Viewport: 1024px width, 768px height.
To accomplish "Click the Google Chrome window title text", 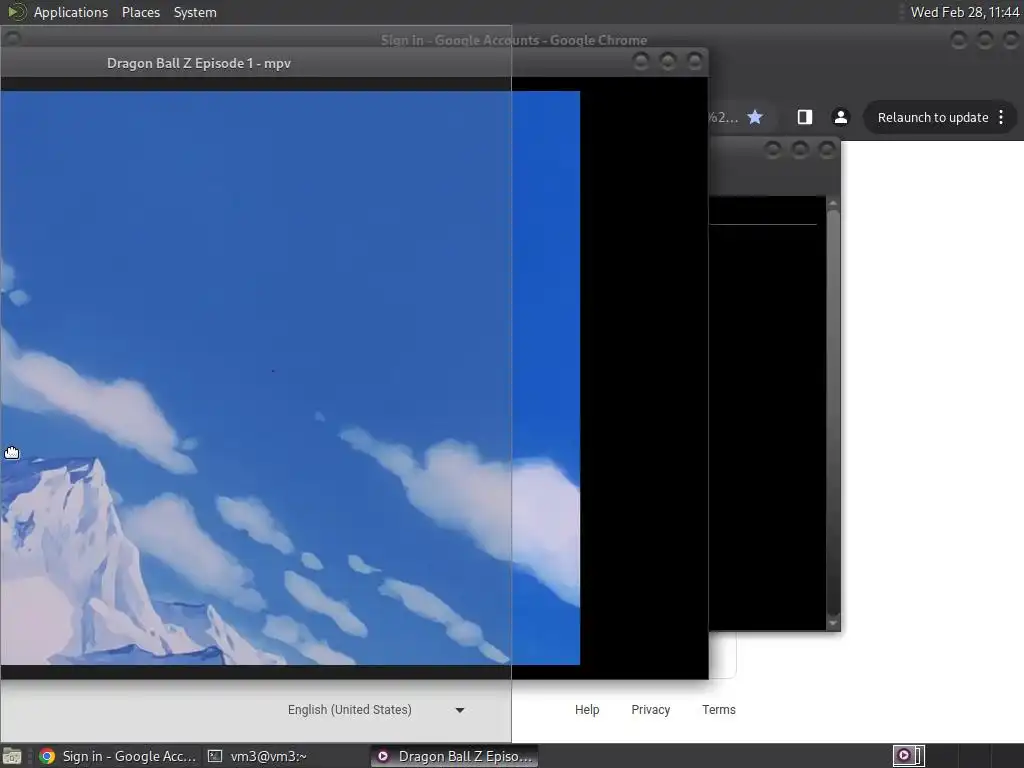I will 514,40.
